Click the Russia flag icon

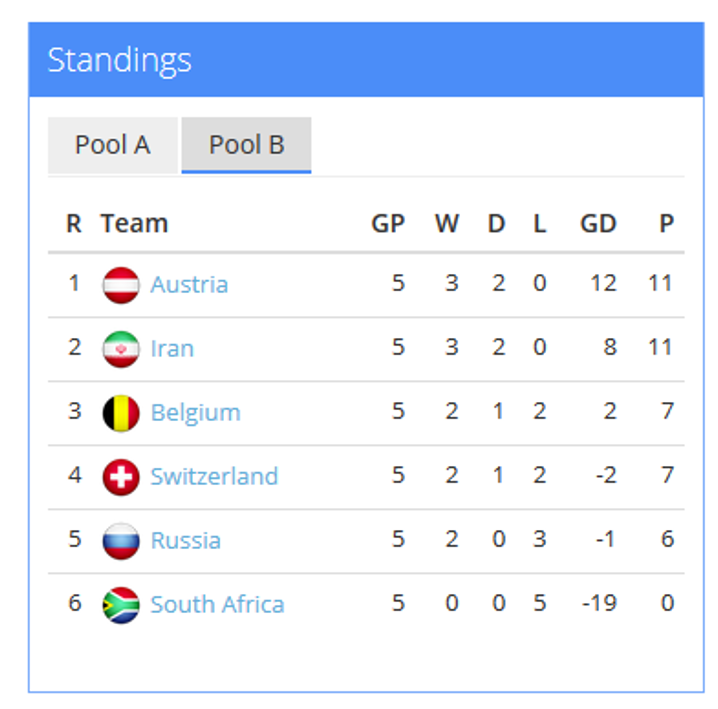[x=121, y=541]
